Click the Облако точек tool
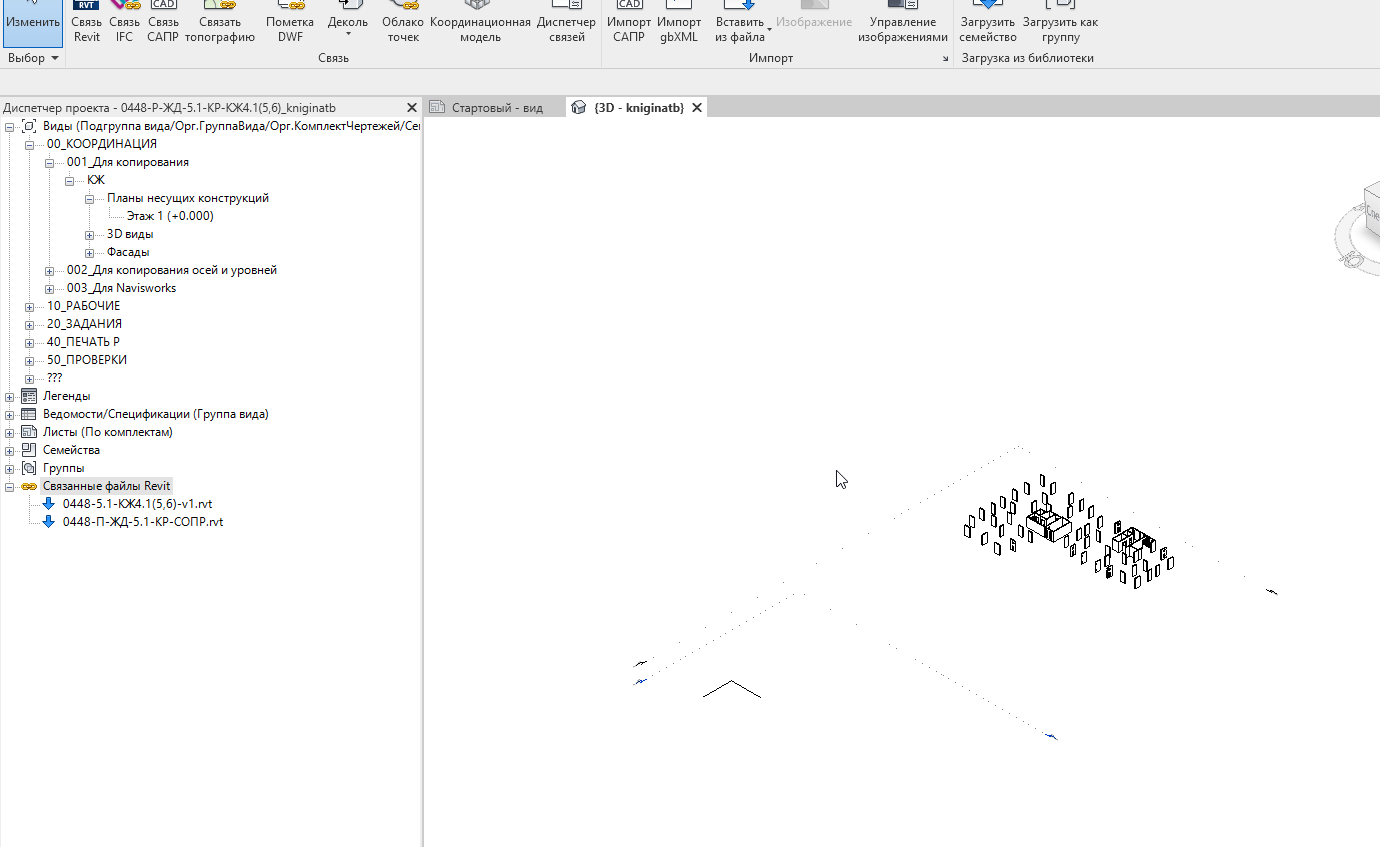Viewport: 1380px width, 847px height. pyautogui.click(x=403, y=22)
